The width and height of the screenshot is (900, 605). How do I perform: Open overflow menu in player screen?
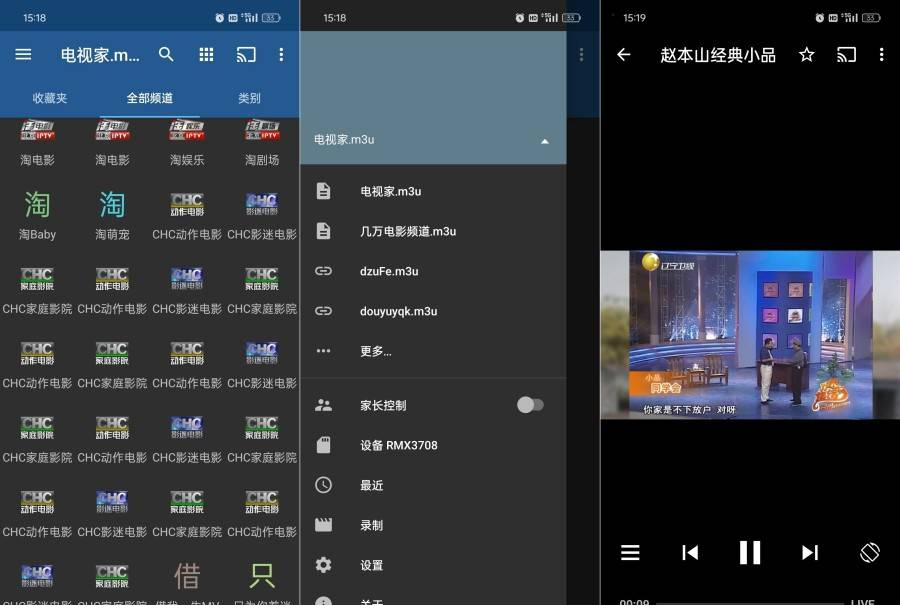[x=882, y=55]
